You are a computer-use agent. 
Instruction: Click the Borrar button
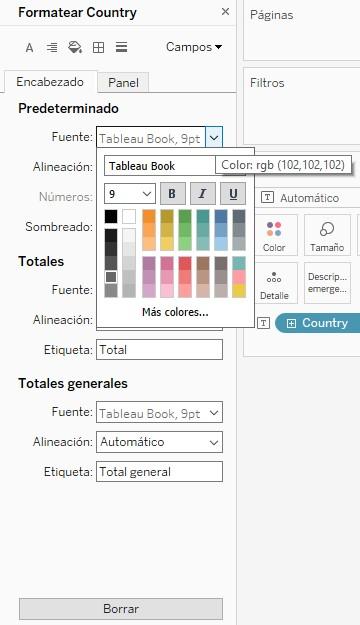click(121, 609)
